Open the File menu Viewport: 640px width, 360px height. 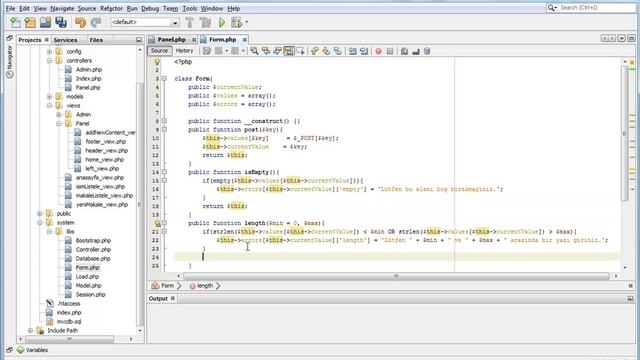click(x=10, y=8)
